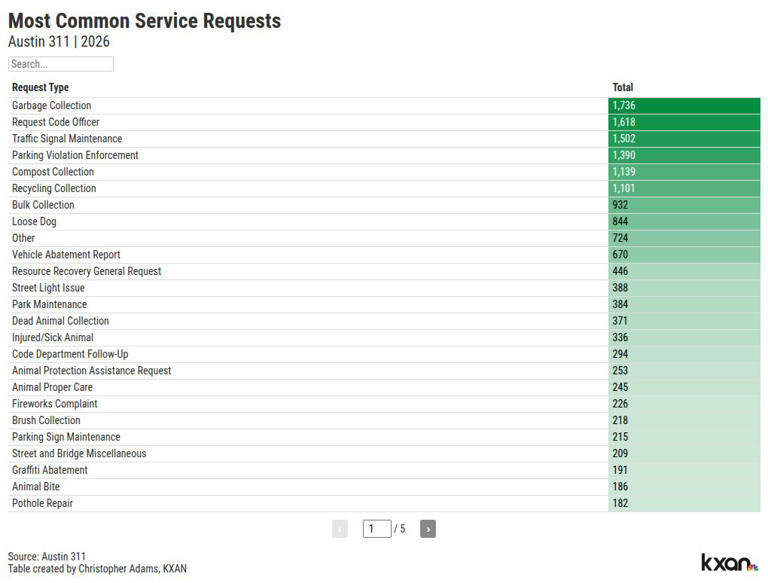This screenshot has width=768, height=583.
Task: Click the 1,390 total cell
Action: (684, 155)
